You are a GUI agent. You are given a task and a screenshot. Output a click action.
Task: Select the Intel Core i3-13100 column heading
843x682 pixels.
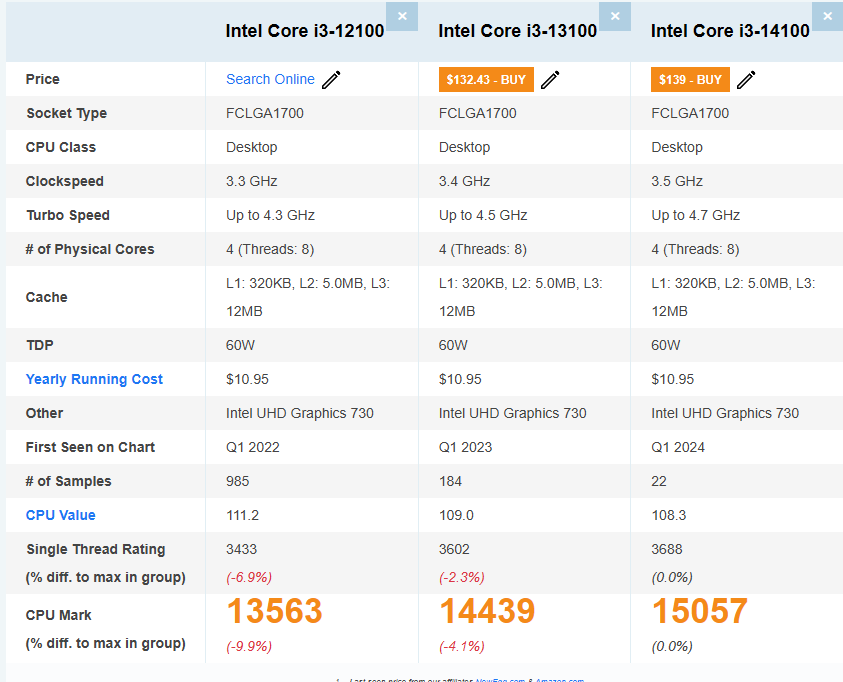518,31
